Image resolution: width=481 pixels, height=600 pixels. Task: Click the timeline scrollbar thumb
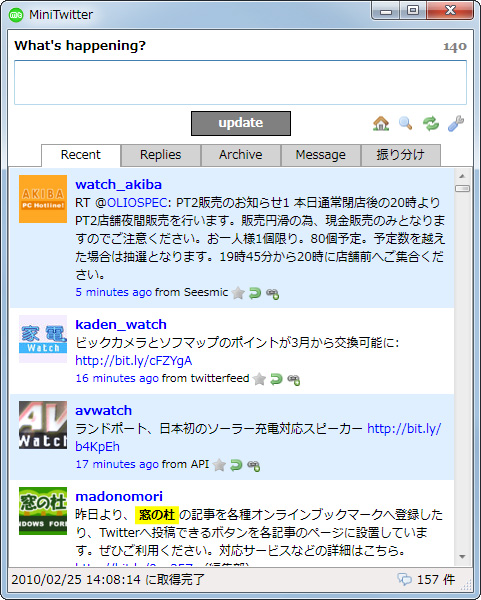[462, 188]
